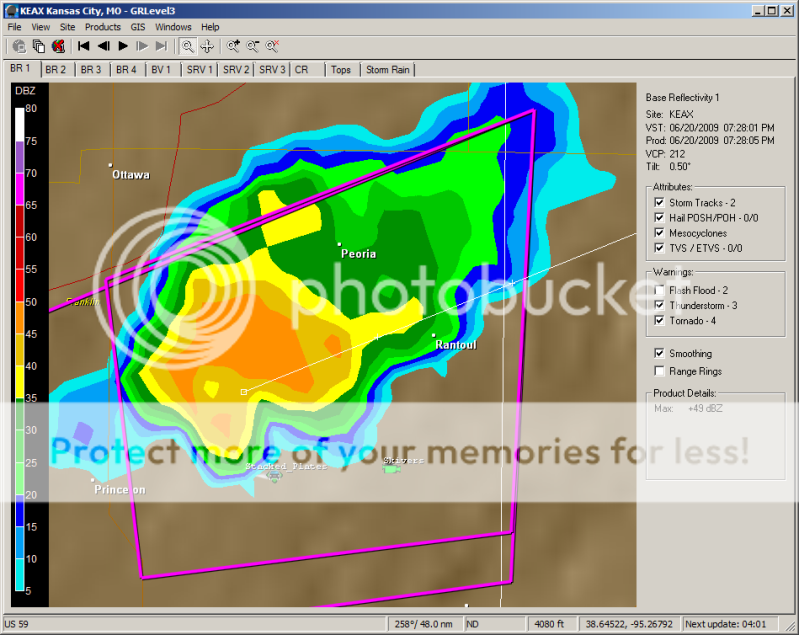Click the 4080 ft status field
Viewport: 799px width, 635px height.
(551, 624)
